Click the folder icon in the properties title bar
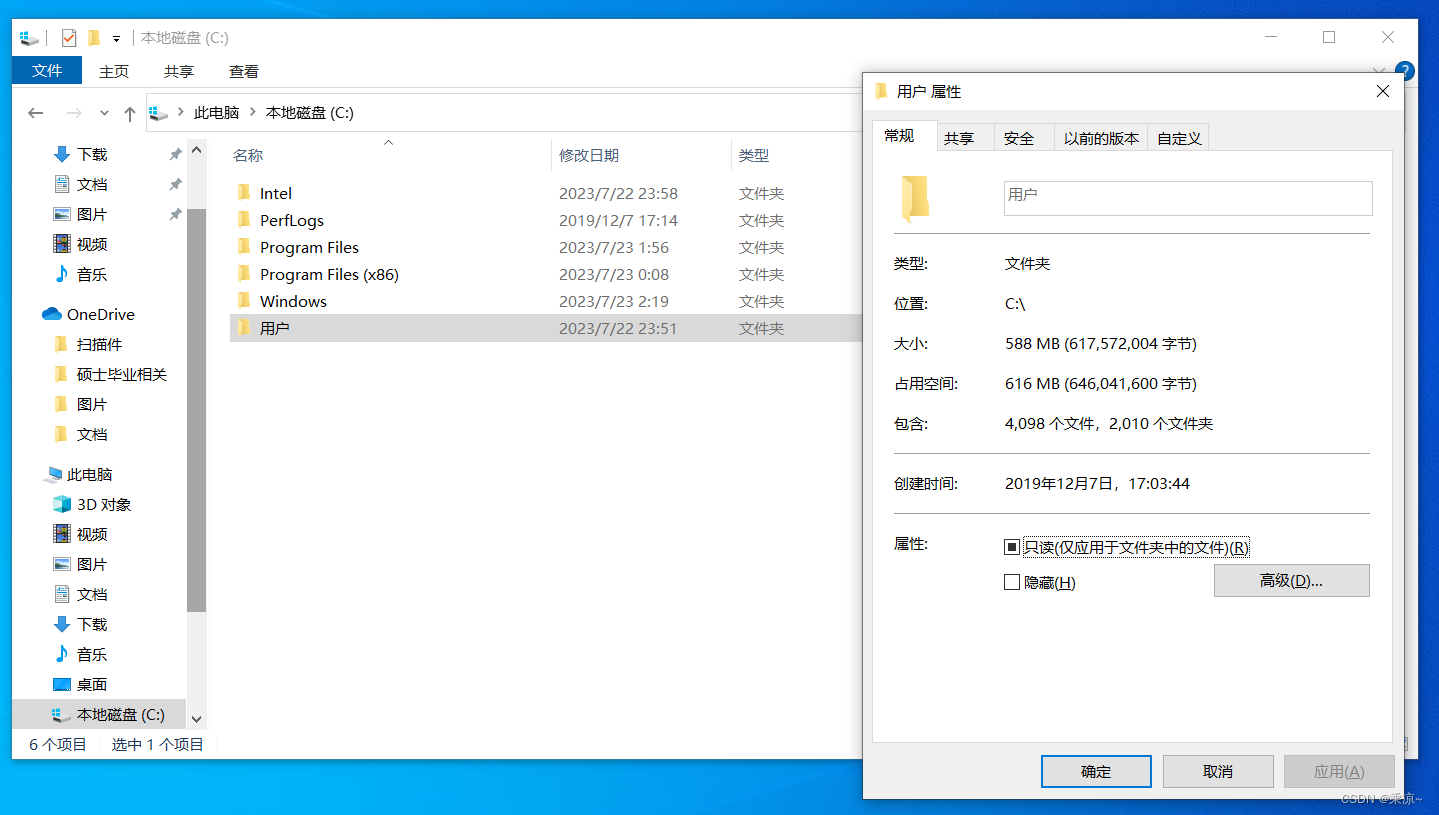 [881, 91]
